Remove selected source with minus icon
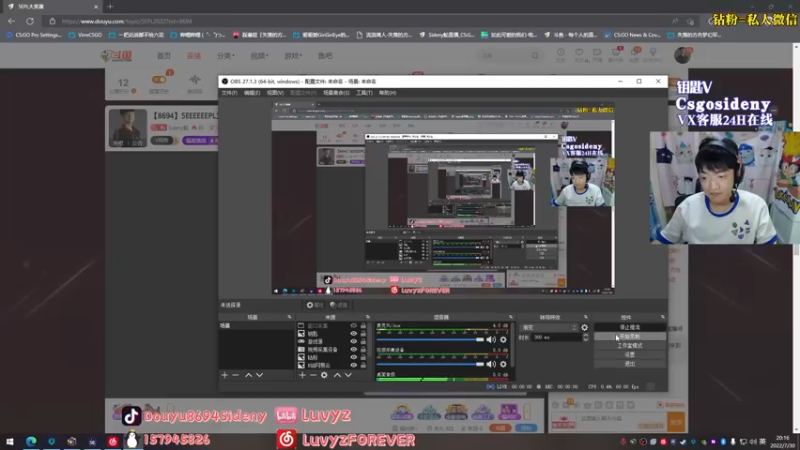800x450 pixels. pyautogui.click(x=313, y=375)
